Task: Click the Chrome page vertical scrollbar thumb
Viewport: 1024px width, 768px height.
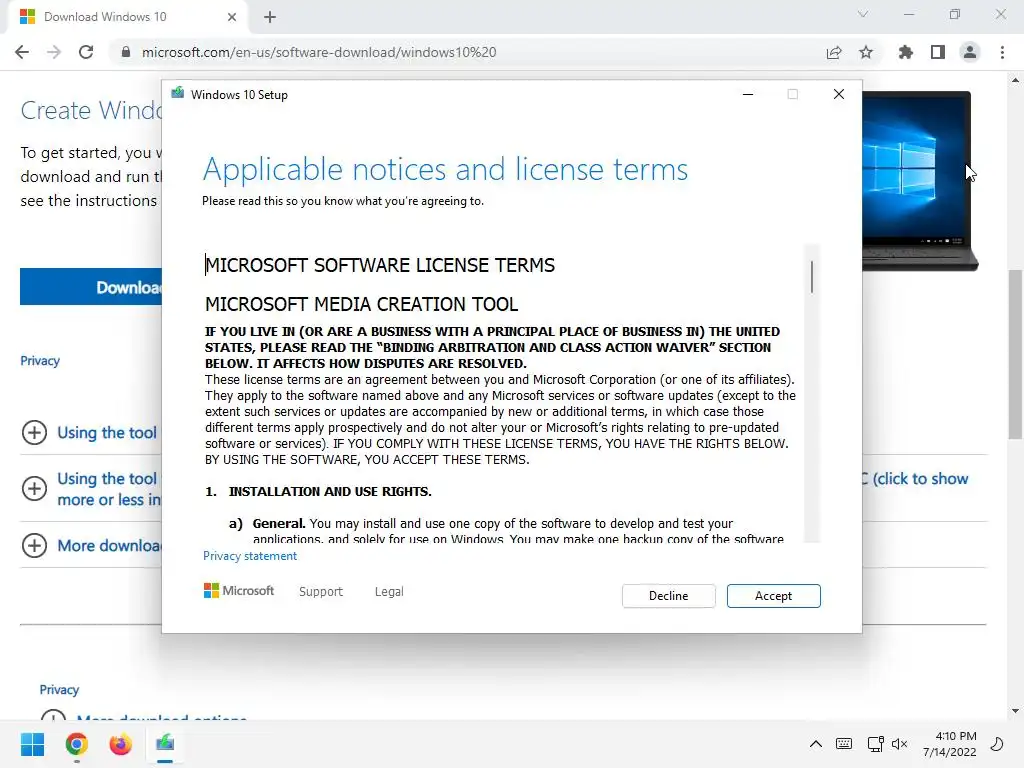Action: pyautogui.click(x=1015, y=354)
